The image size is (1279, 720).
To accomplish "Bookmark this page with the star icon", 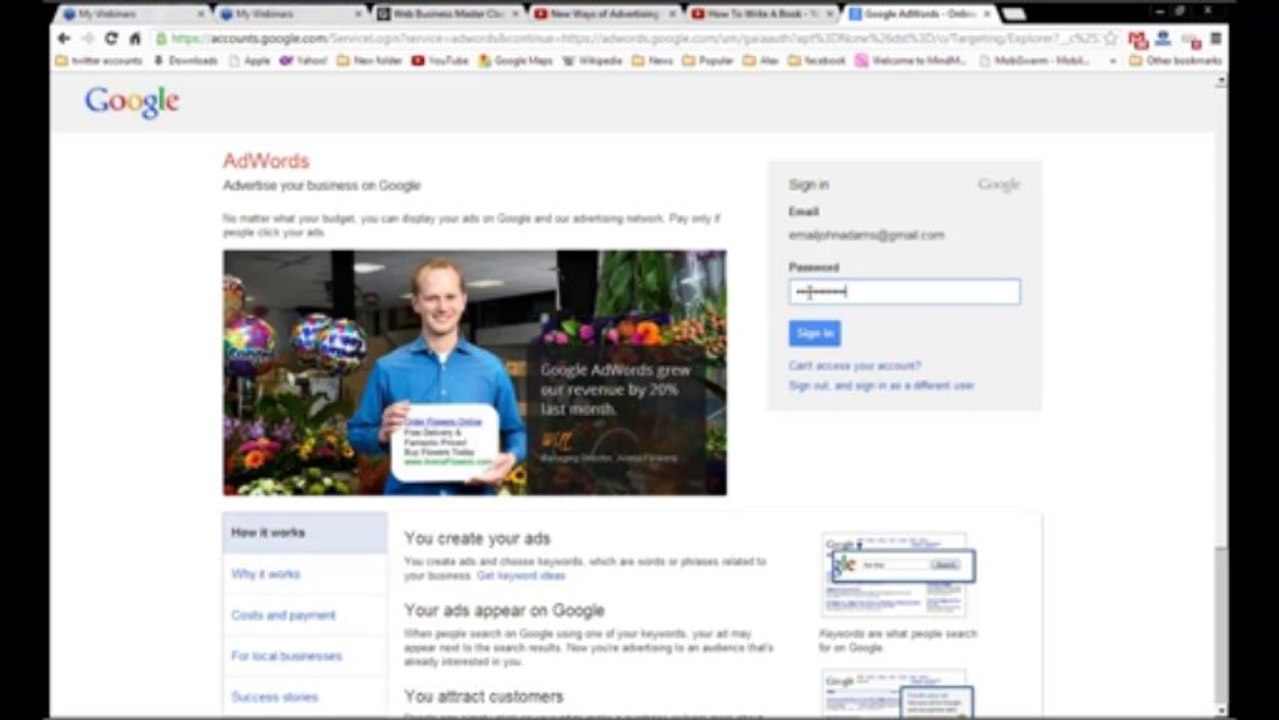I will (1110, 38).
